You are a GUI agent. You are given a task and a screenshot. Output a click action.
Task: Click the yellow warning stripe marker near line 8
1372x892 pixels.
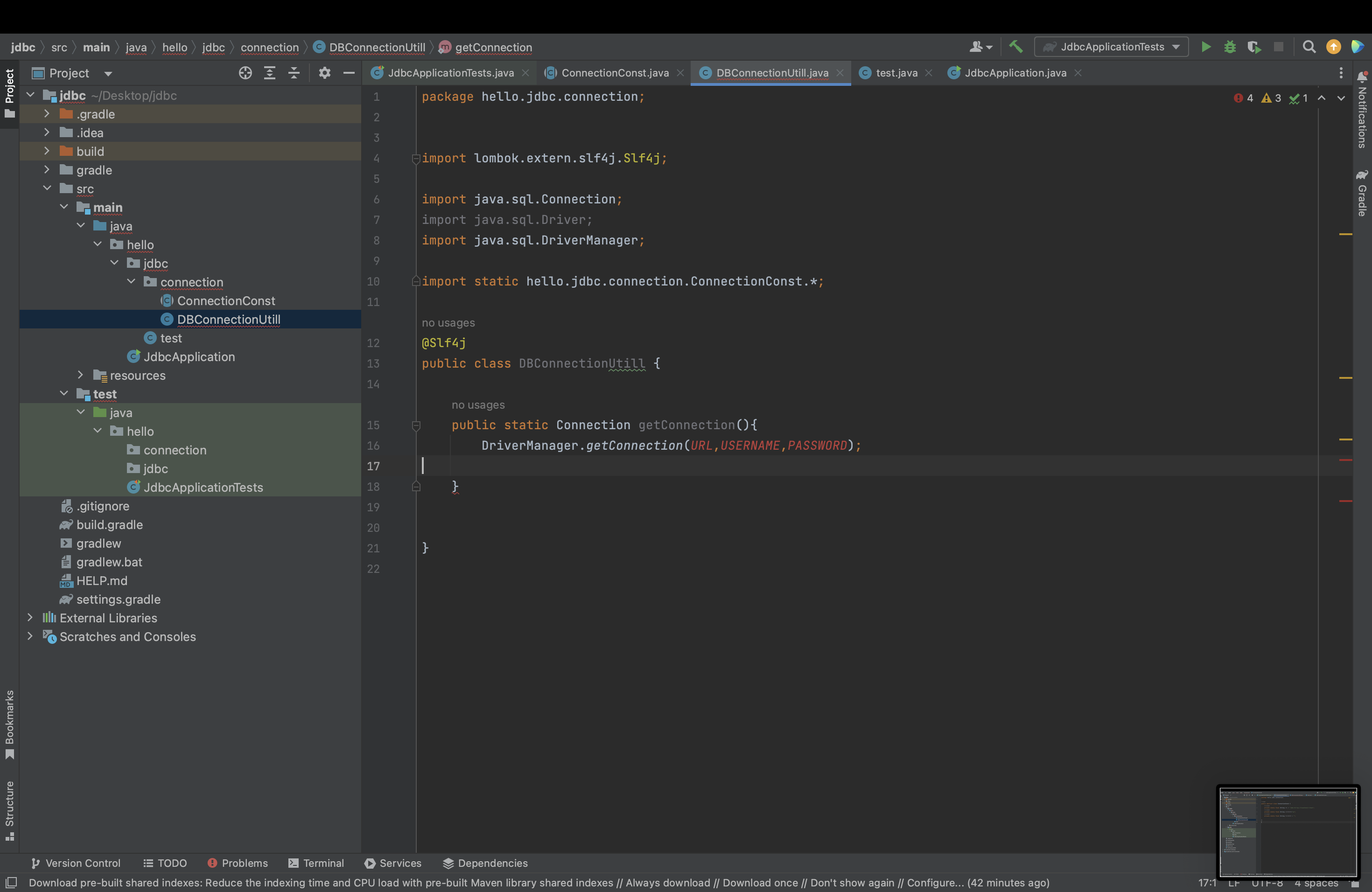[x=1345, y=234]
